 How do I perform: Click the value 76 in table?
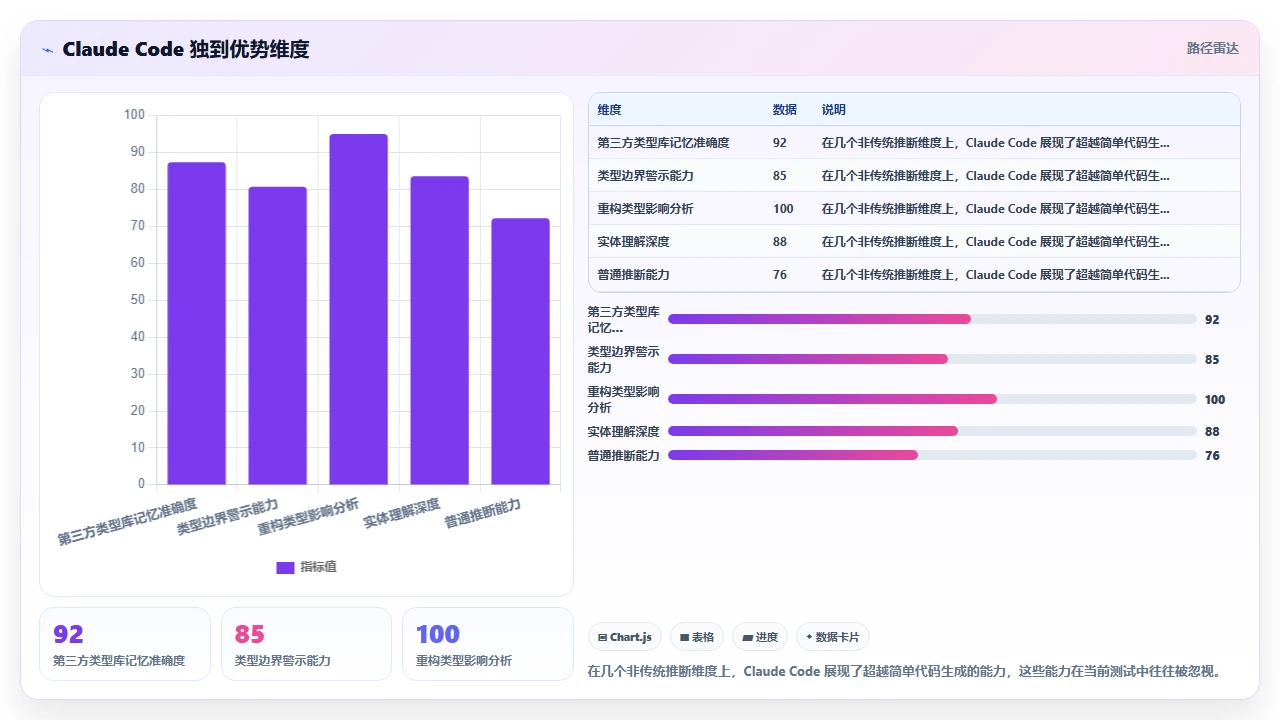pyautogui.click(x=779, y=275)
